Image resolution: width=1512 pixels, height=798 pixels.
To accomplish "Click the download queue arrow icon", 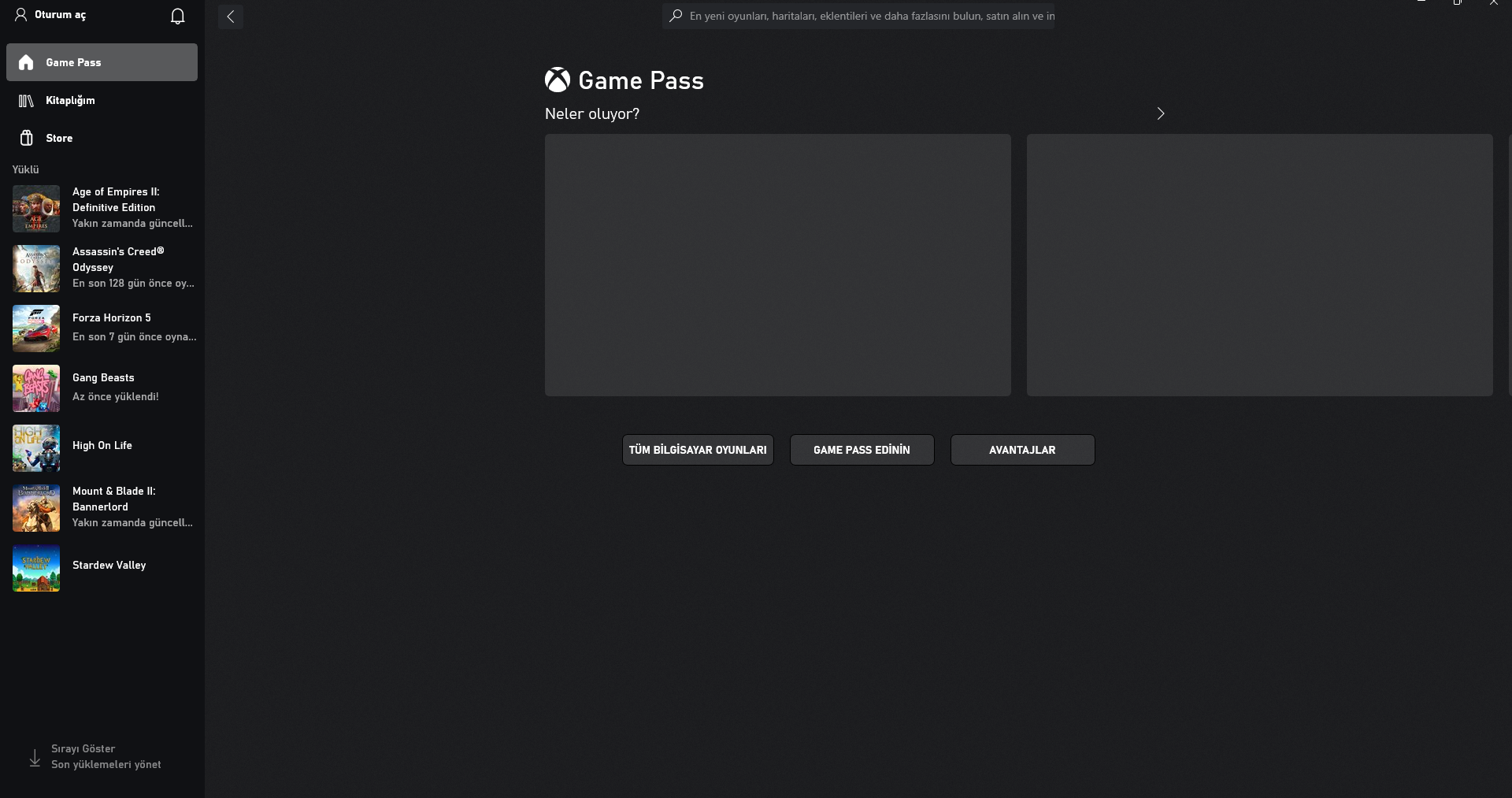I will [35, 758].
